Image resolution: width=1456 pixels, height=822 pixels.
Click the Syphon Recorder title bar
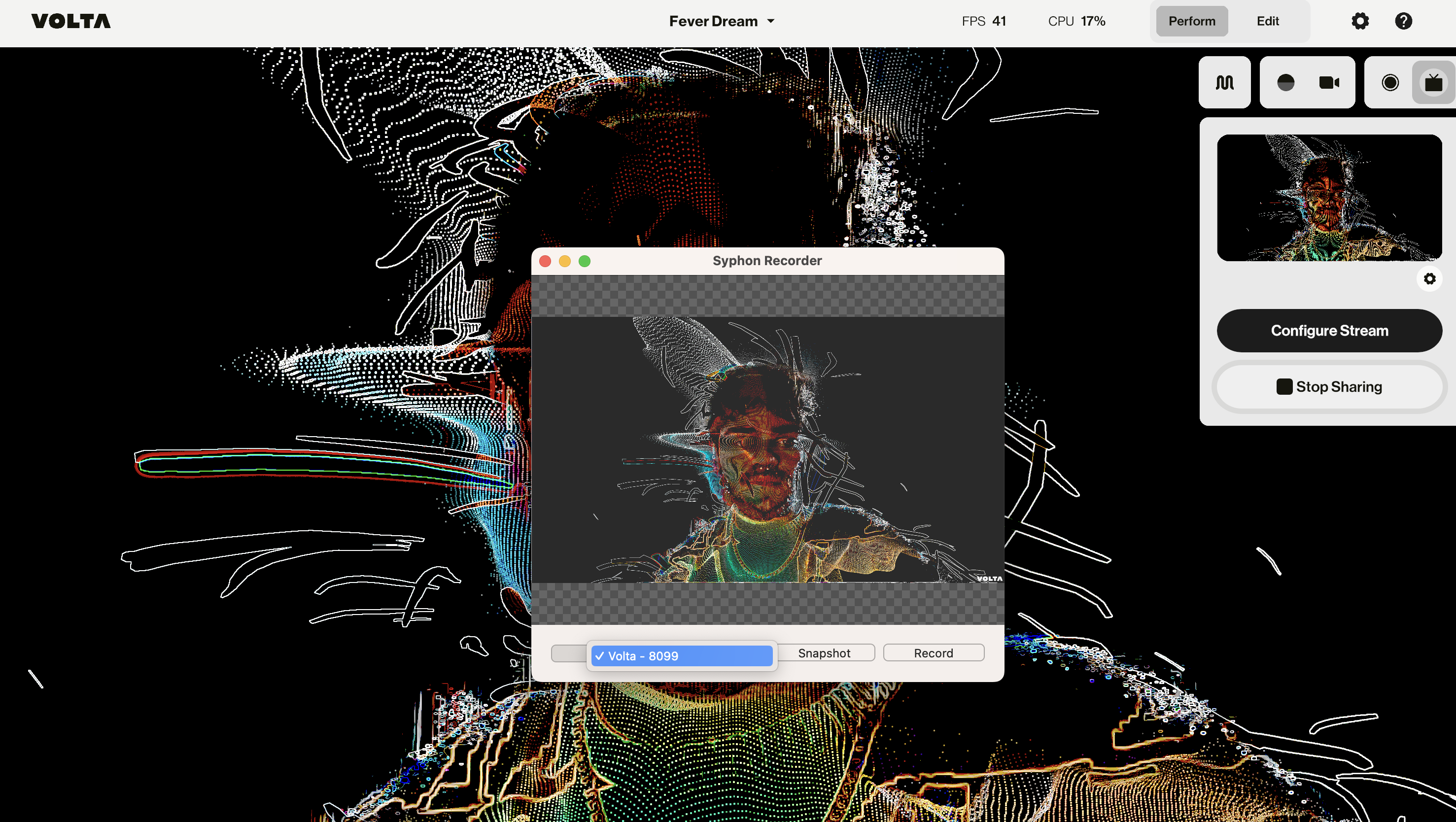pyautogui.click(x=766, y=260)
